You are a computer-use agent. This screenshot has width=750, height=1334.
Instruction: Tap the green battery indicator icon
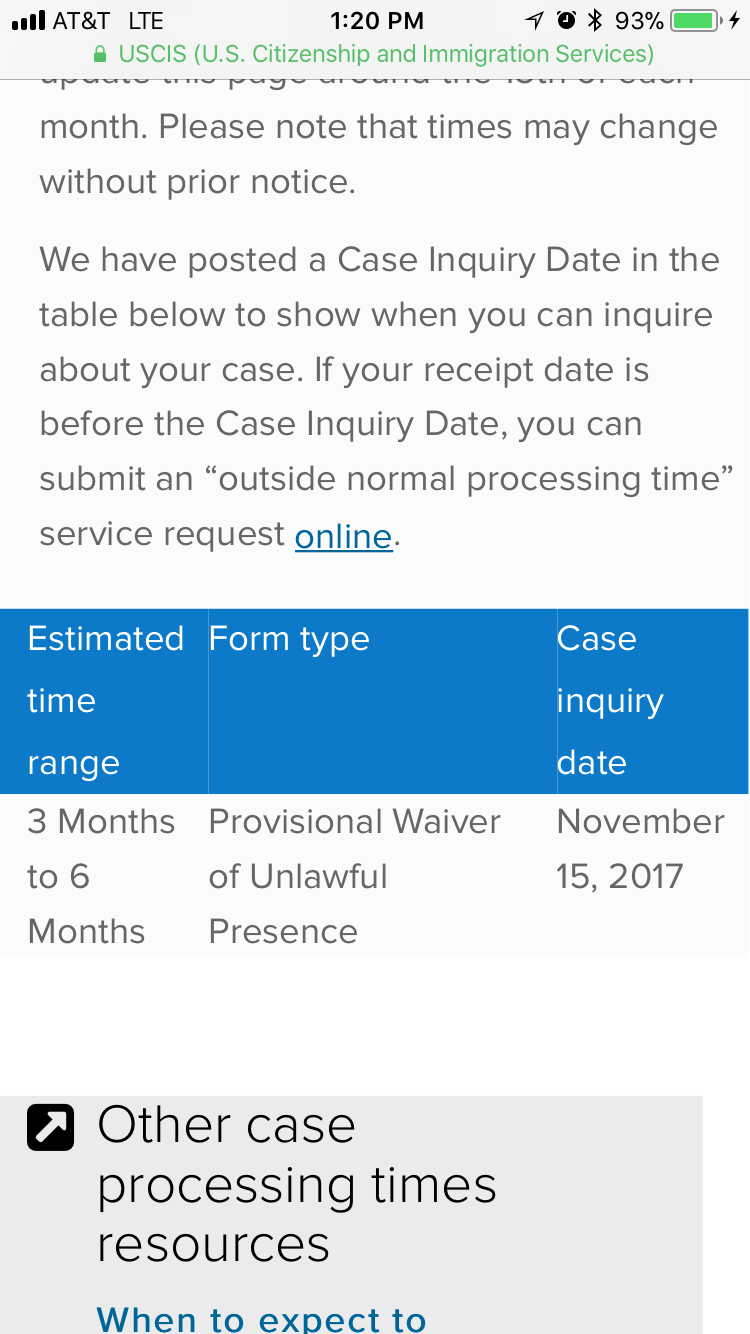(698, 20)
